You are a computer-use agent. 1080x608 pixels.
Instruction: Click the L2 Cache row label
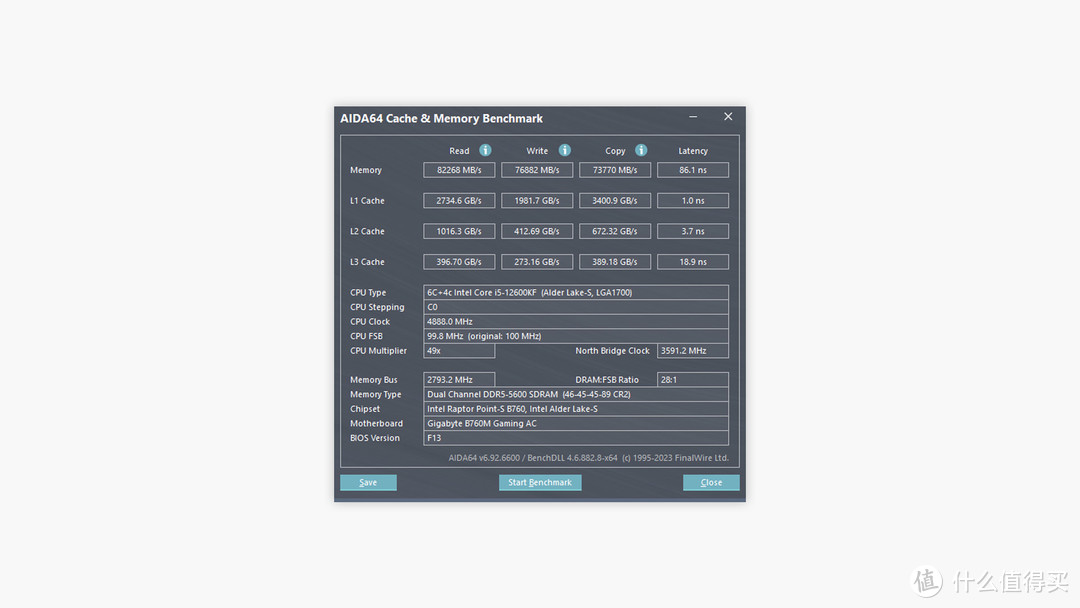(x=367, y=231)
